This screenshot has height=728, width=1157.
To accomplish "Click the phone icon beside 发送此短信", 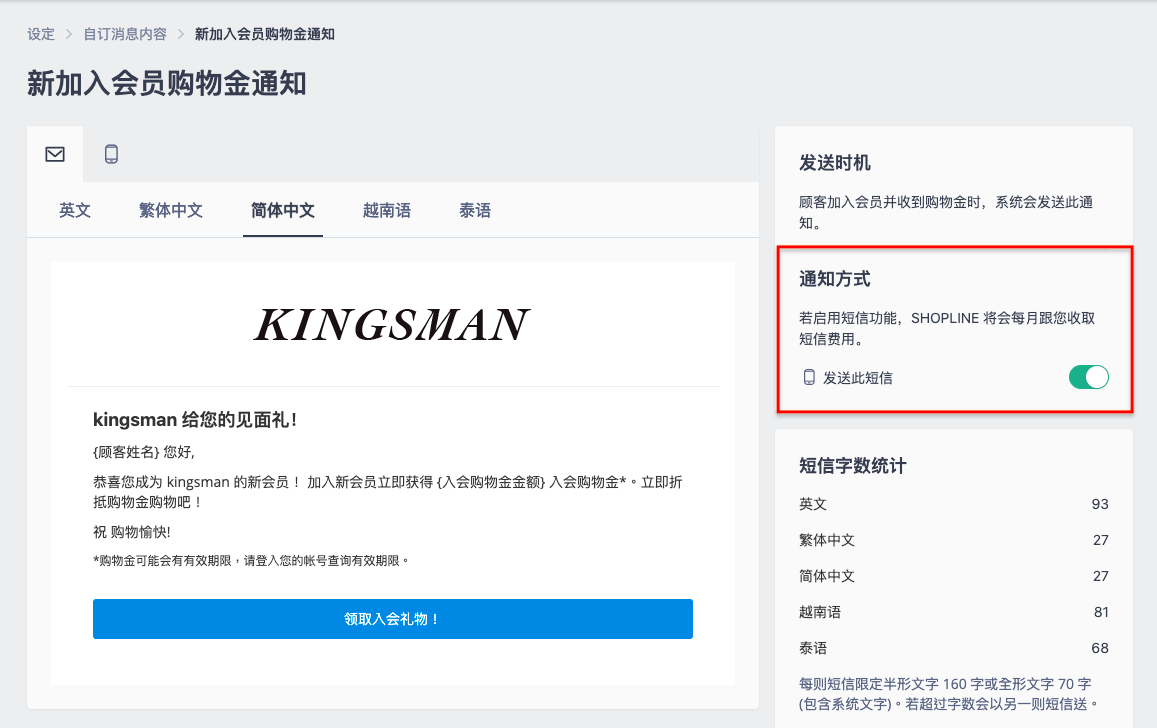I will click(809, 378).
